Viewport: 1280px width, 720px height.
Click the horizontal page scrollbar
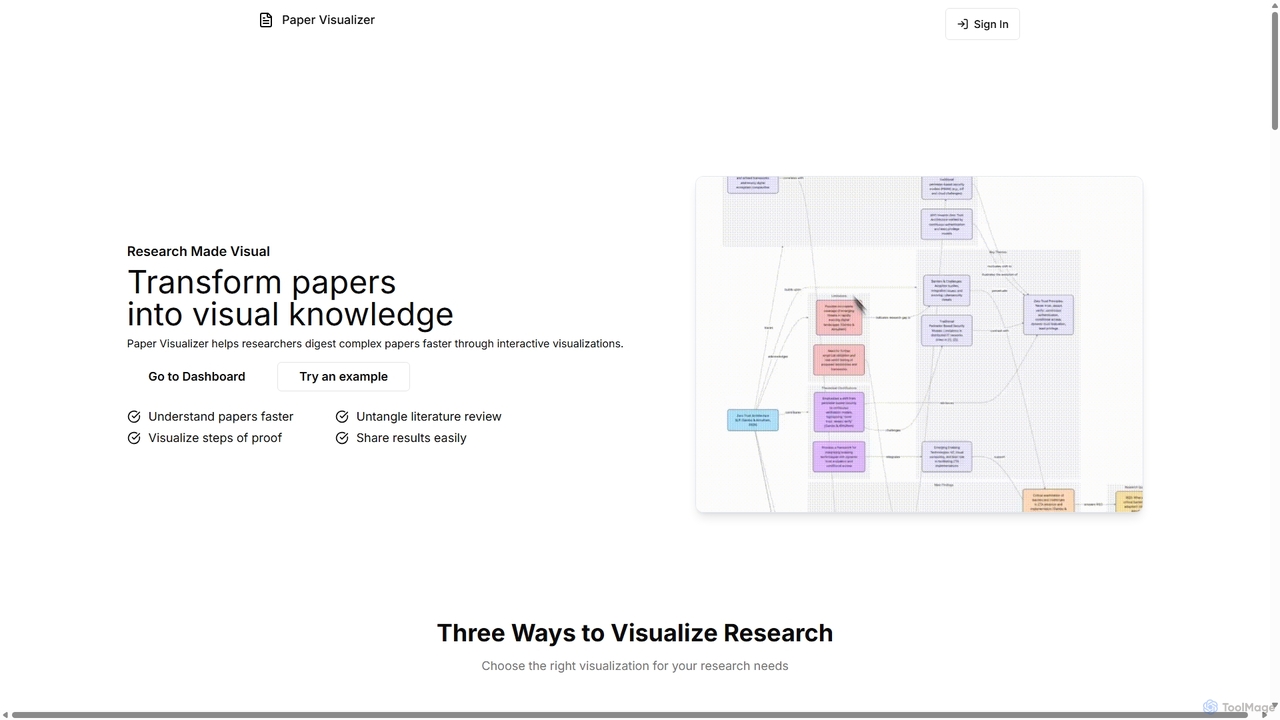click(628, 714)
